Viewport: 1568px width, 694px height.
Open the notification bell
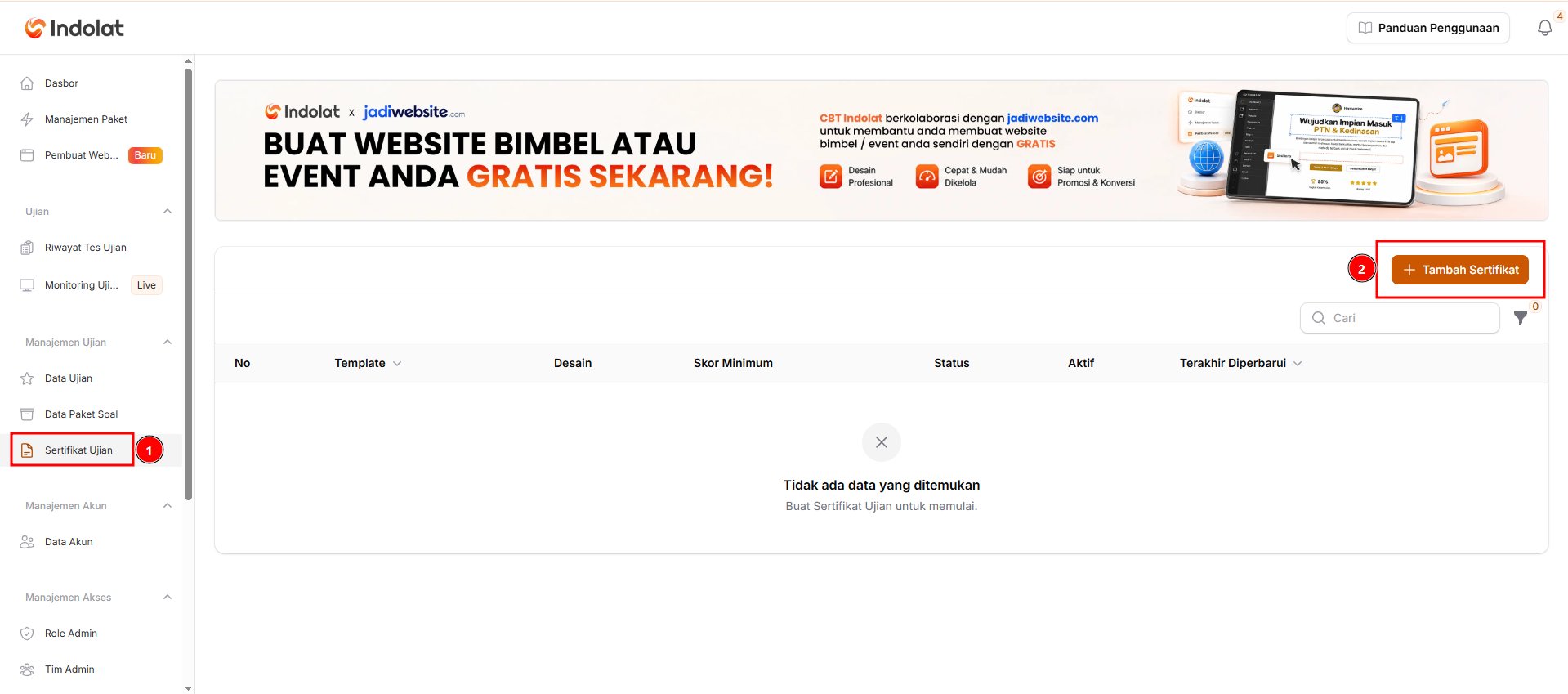click(1544, 28)
